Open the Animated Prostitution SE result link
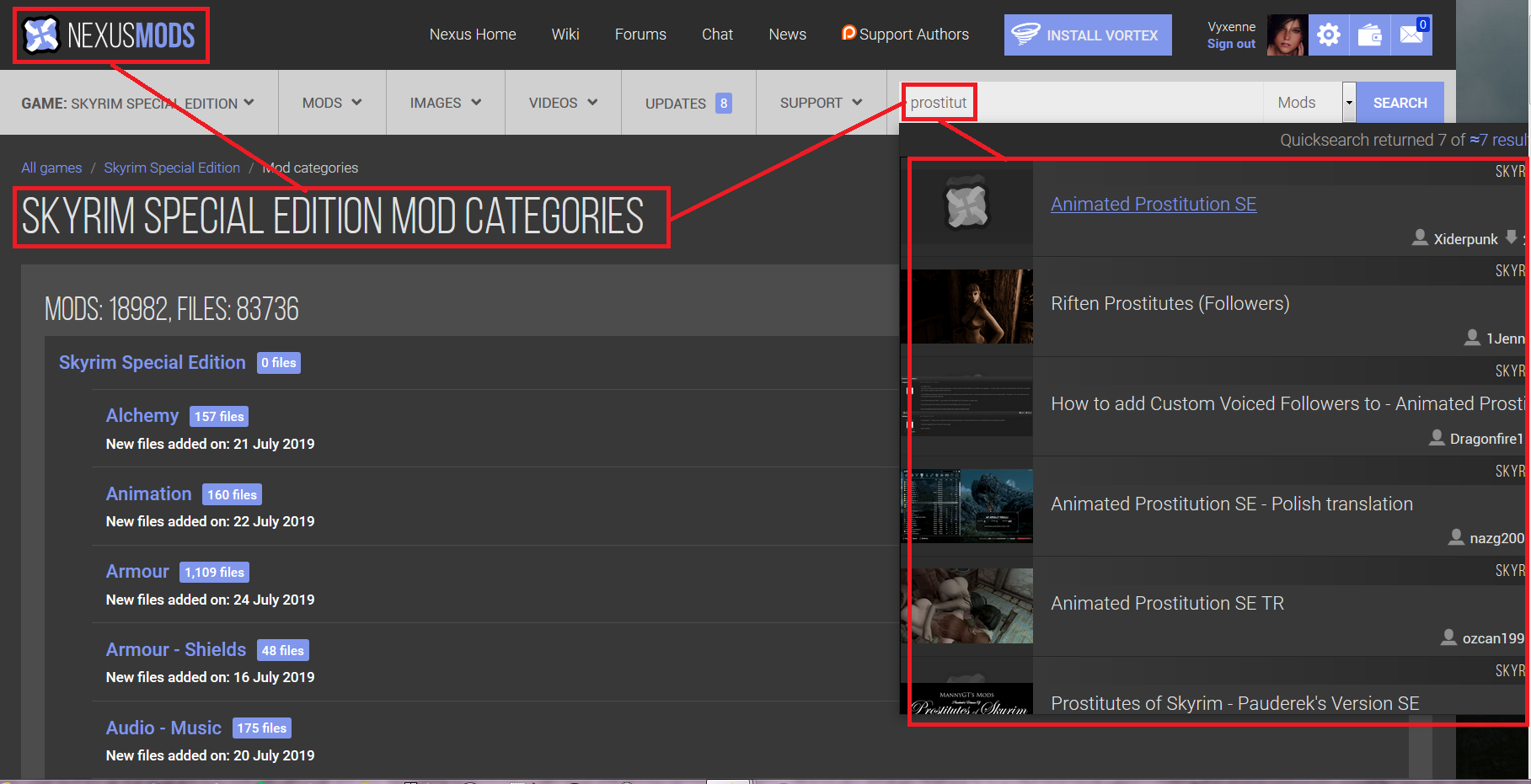 pyautogui.click(x=1154, y=204)
